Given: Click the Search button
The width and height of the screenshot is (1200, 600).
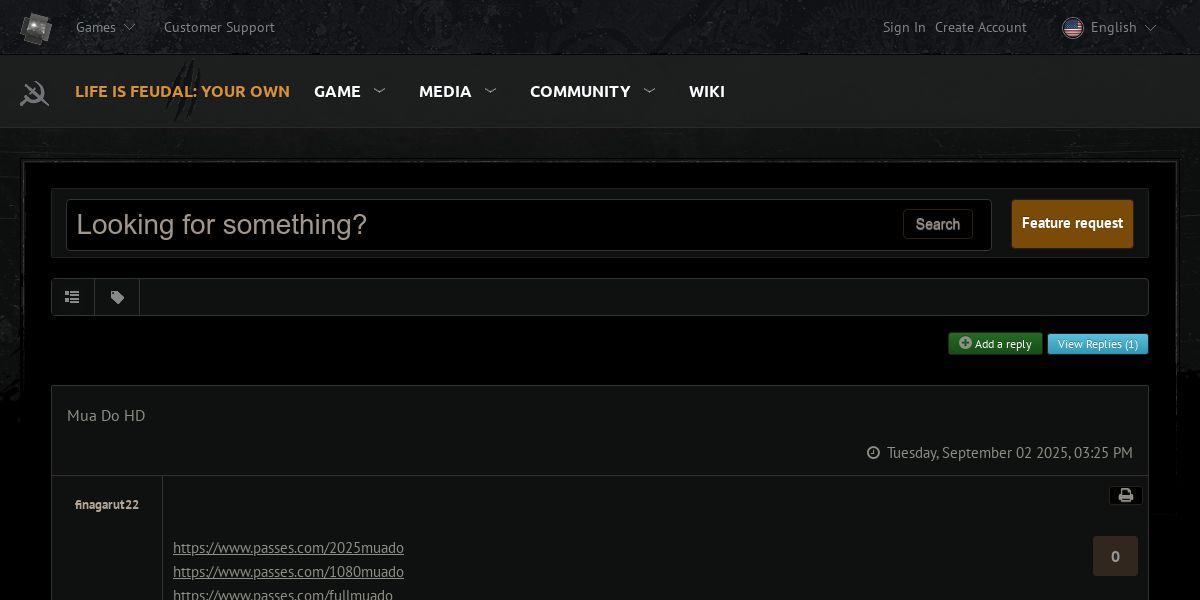Looking at the screenshot, I should pos(938,224).
